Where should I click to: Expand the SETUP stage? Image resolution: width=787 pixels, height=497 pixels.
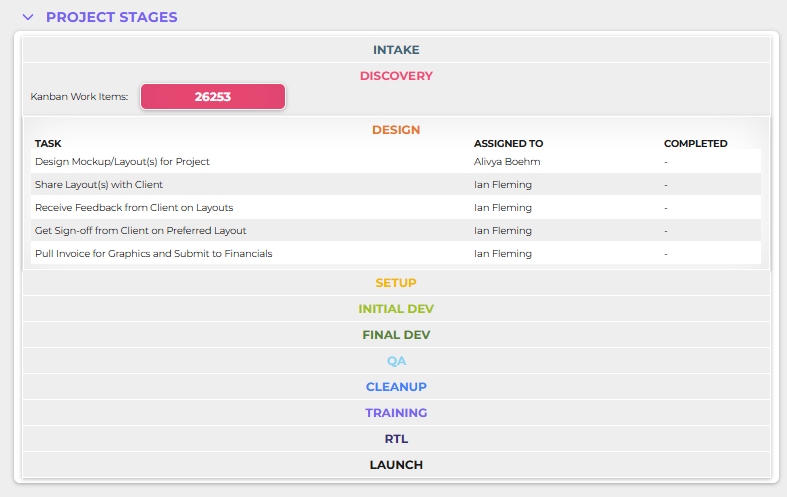click(396, 283)
